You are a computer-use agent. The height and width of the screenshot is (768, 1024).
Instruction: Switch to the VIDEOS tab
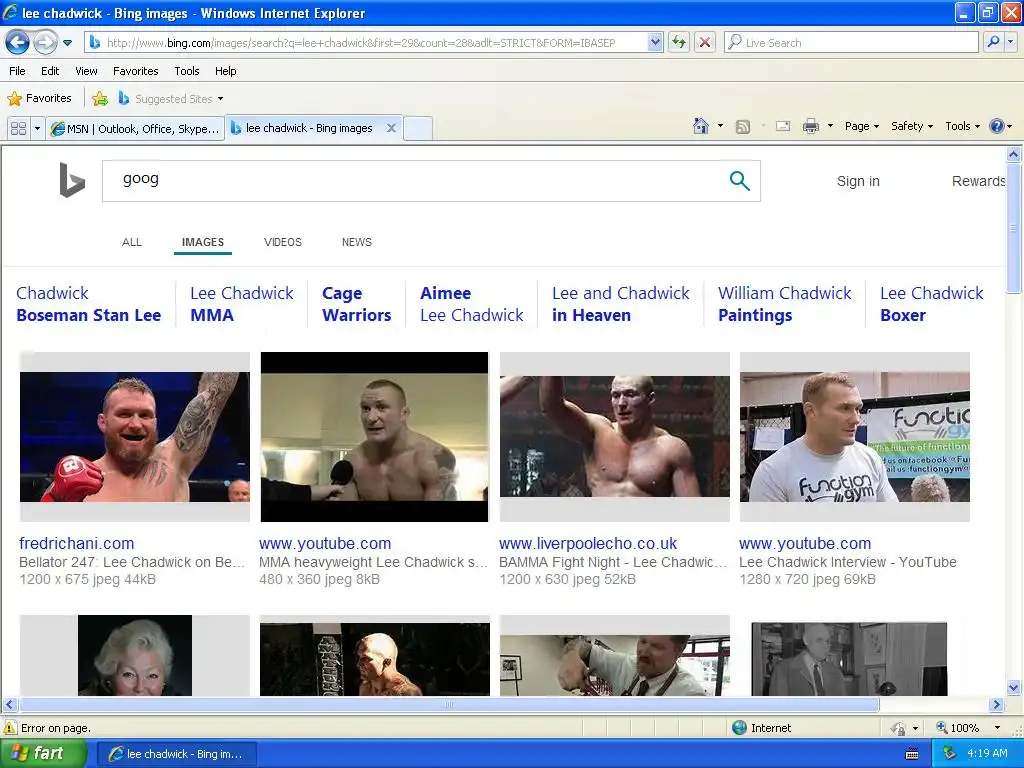(283, 242)
